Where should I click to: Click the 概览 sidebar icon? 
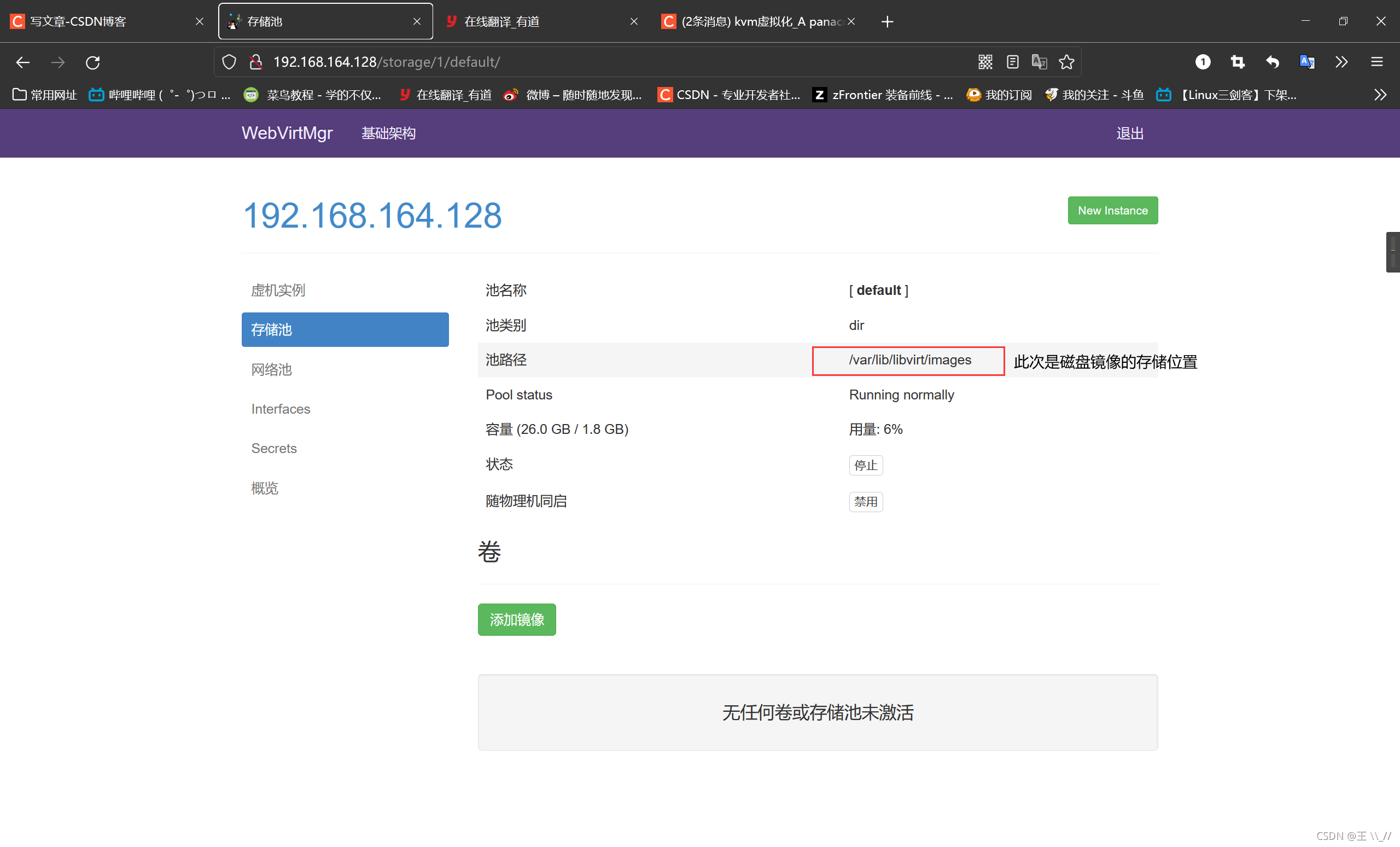[x=264, y=487]
